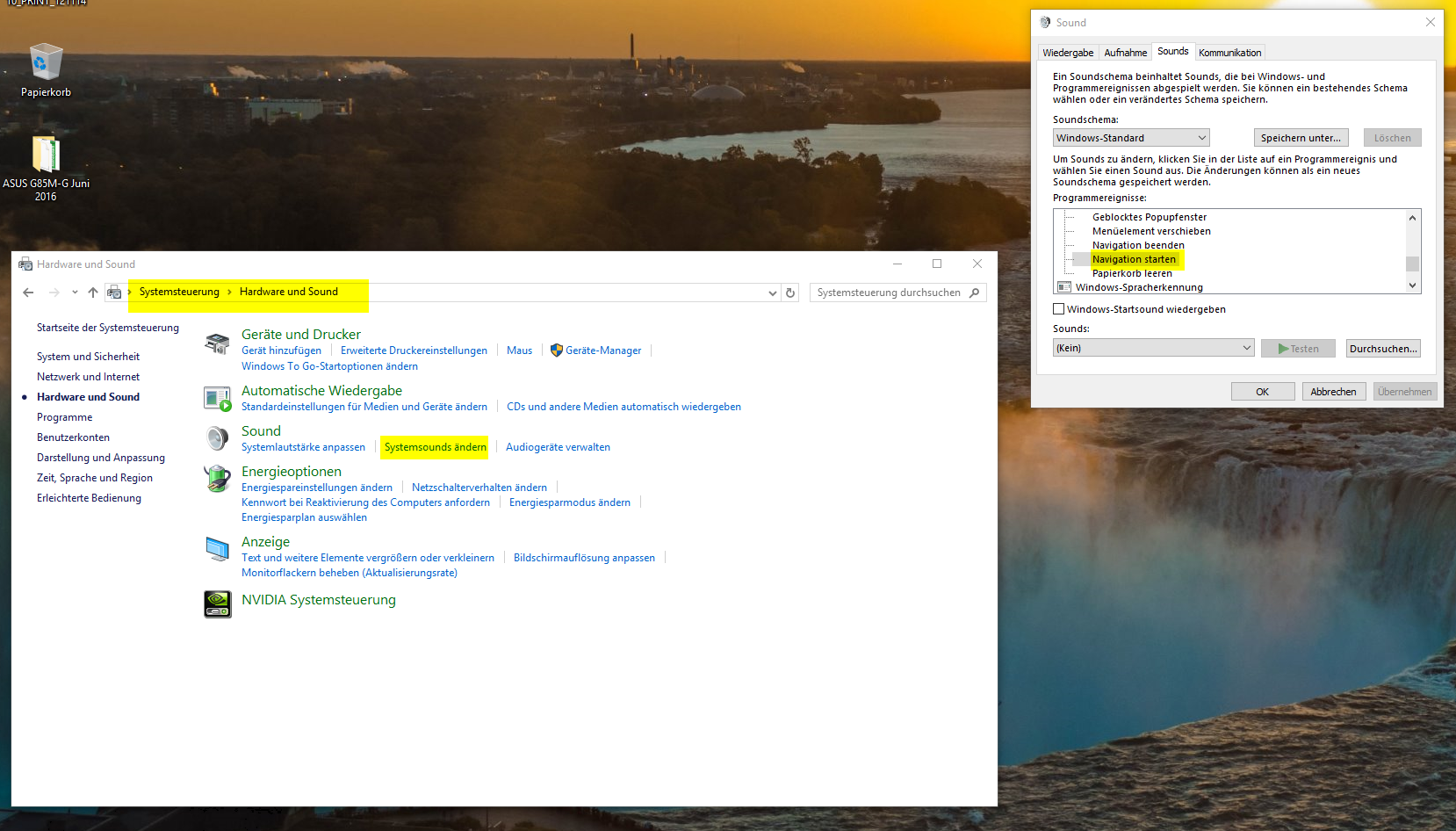
Task: Click the speaker icon in Sound dialog title
Action: (1045, 23)
